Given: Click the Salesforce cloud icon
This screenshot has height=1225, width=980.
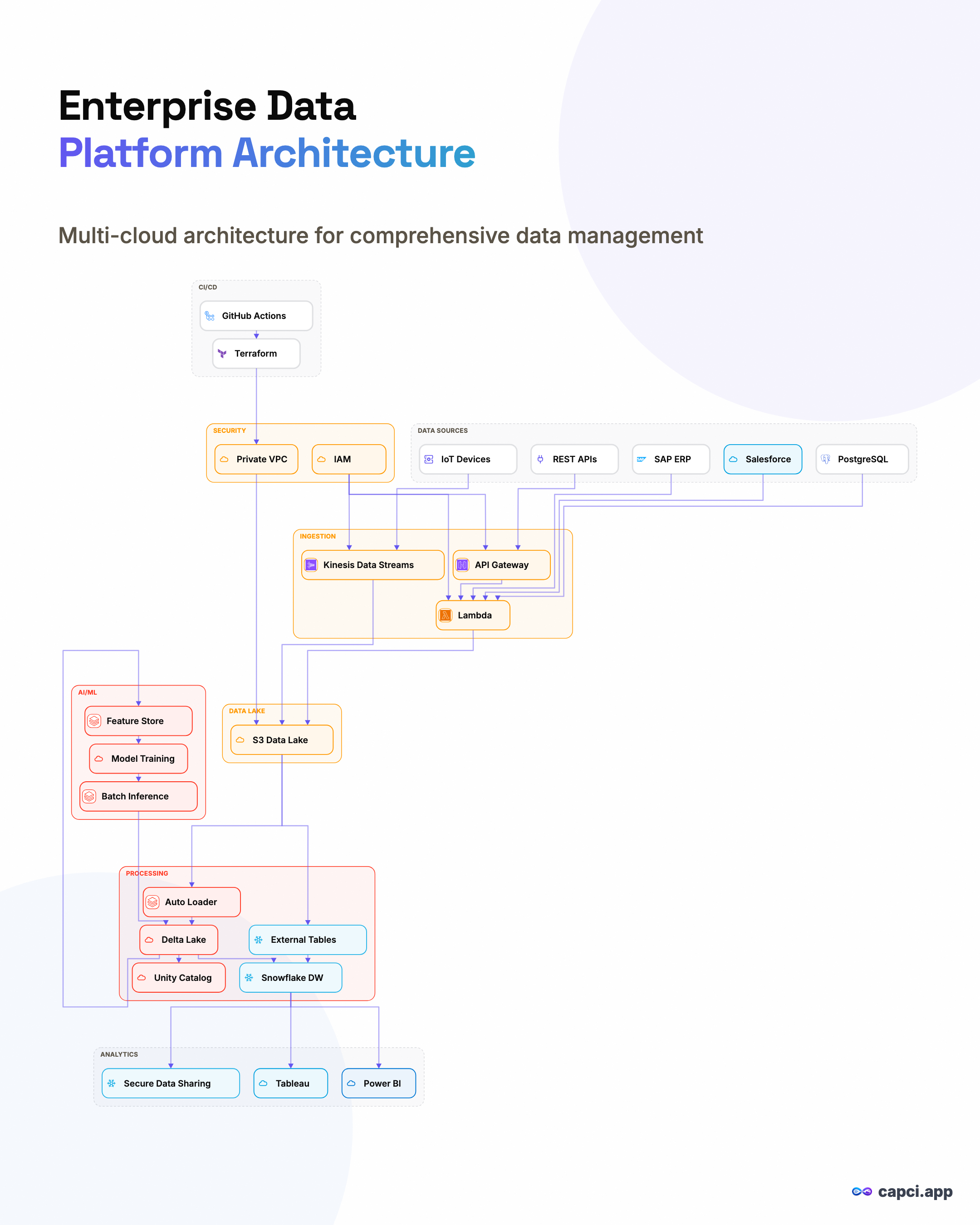Looking at the screenshot, I should (734, 459).
